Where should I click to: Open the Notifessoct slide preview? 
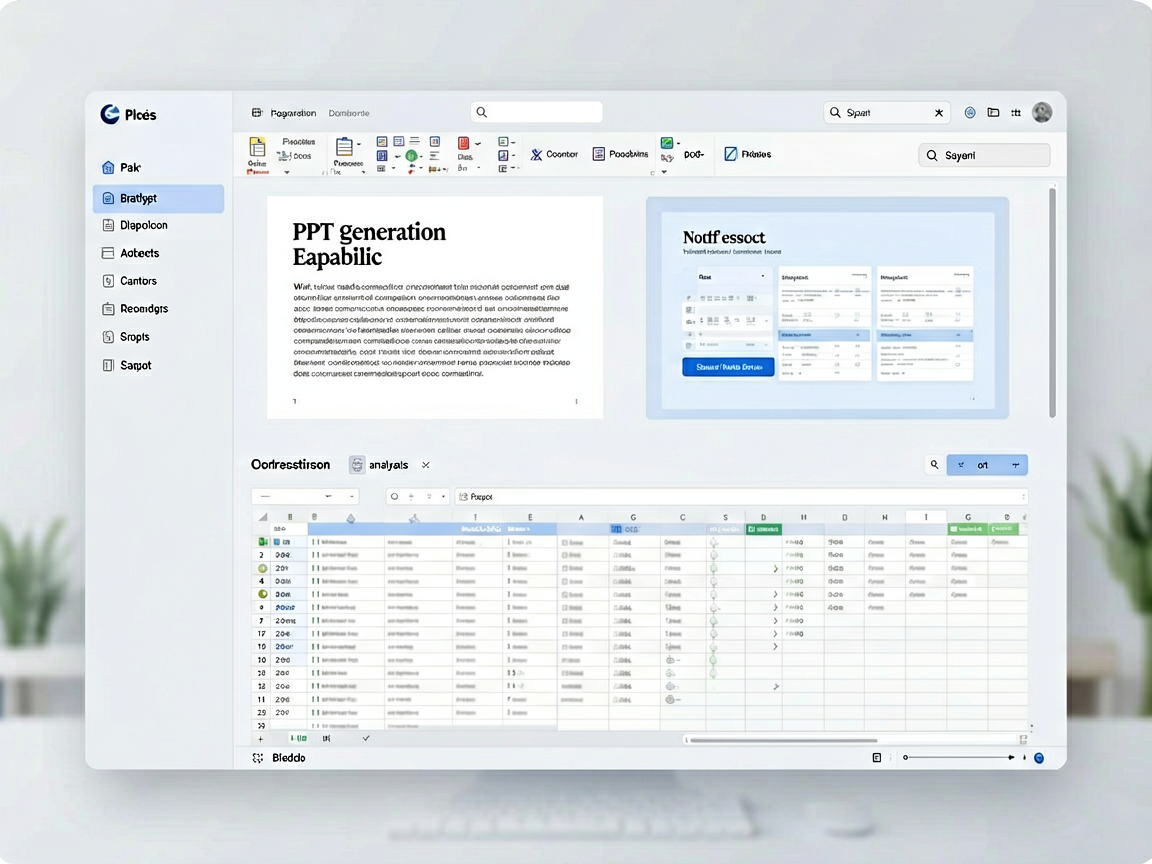[x=827, y=308]
